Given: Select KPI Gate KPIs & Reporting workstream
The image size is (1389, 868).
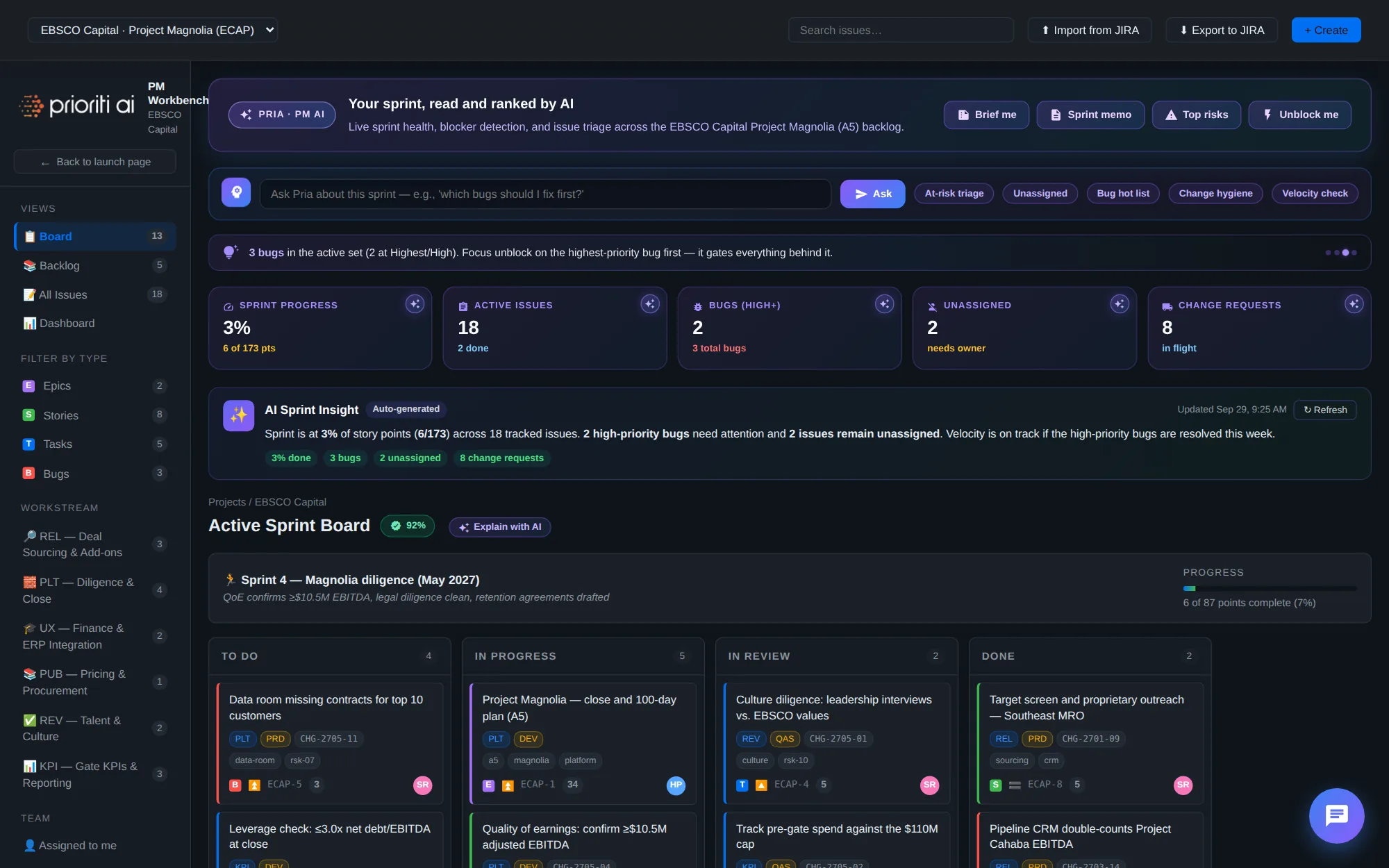Looking at the screenshot, I should 95,774.
